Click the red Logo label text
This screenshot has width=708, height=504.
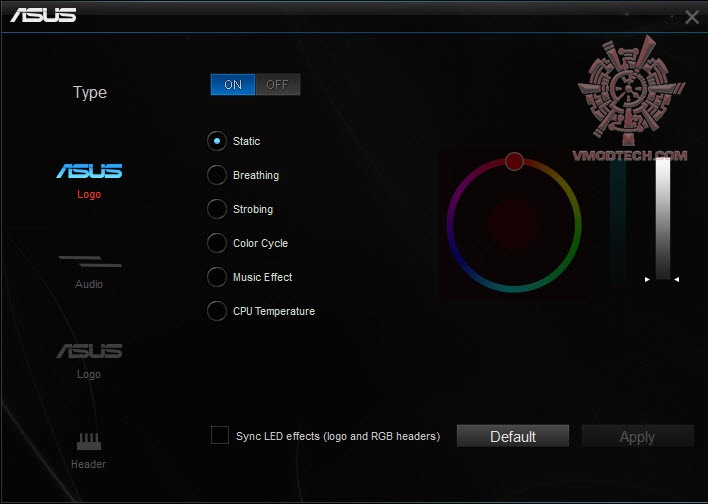click(89, 195)
